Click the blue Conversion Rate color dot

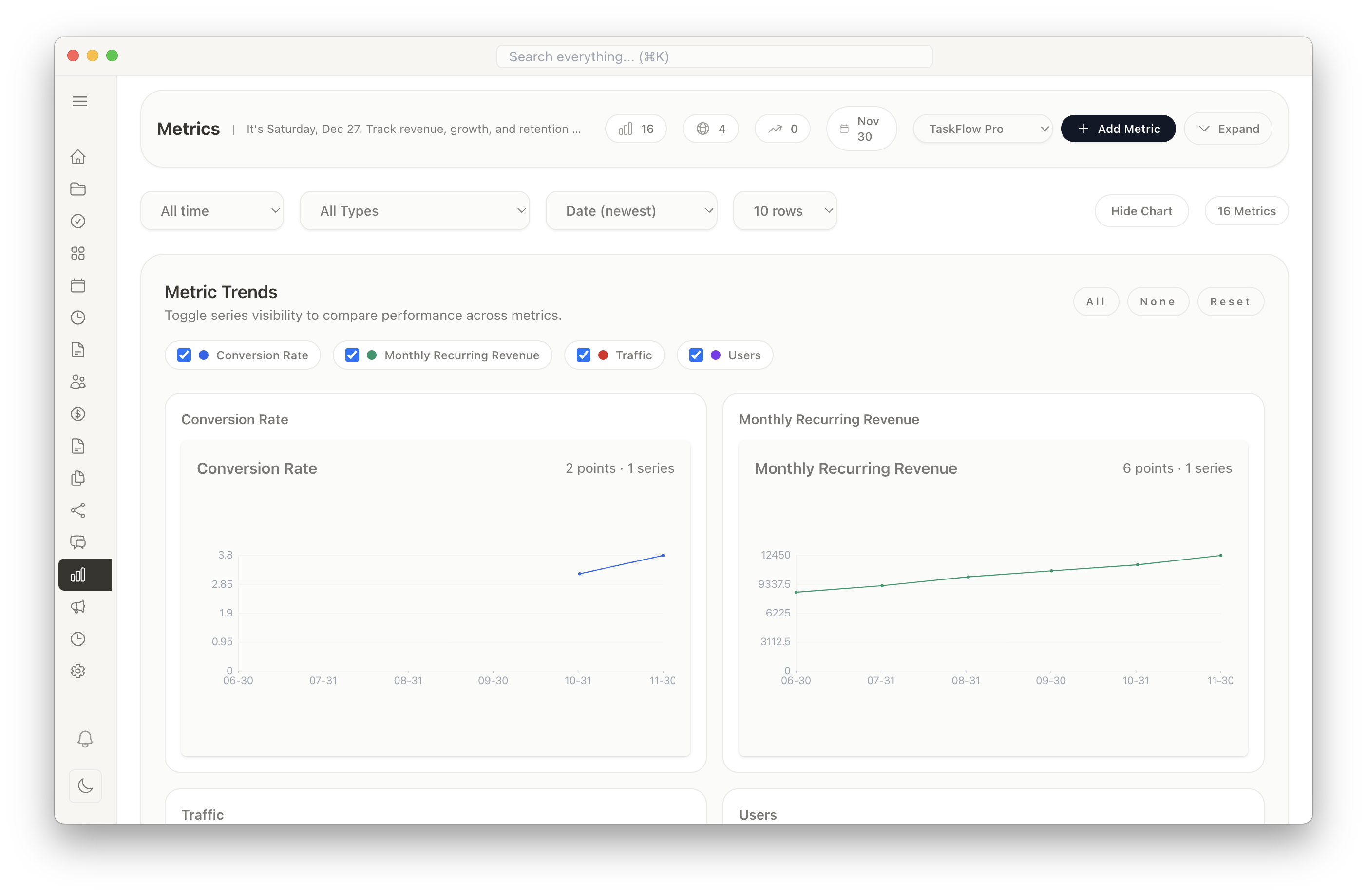203,355
